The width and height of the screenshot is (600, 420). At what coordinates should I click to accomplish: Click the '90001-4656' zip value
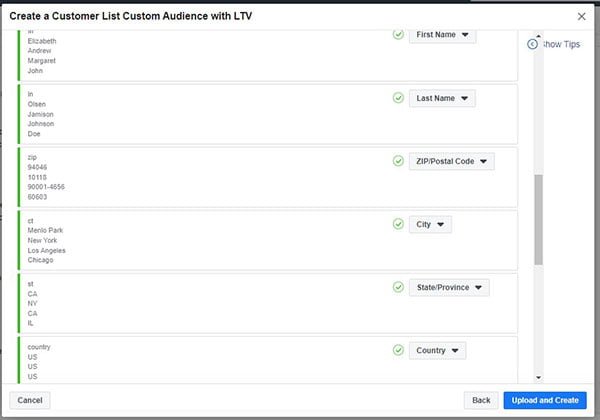coord(46,187)
